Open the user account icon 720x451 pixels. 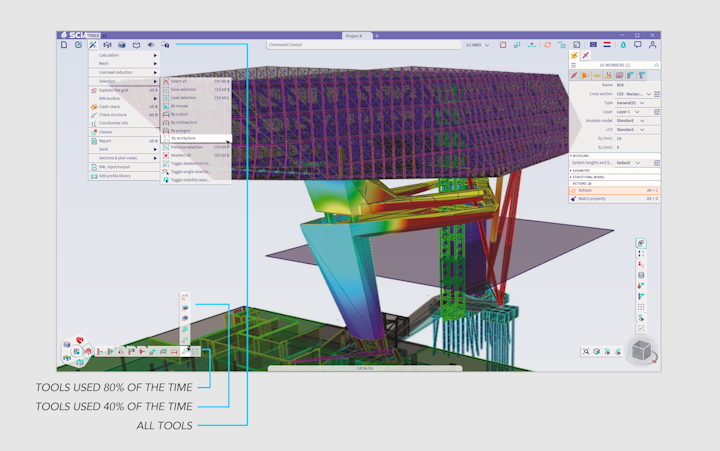[651, 45]
